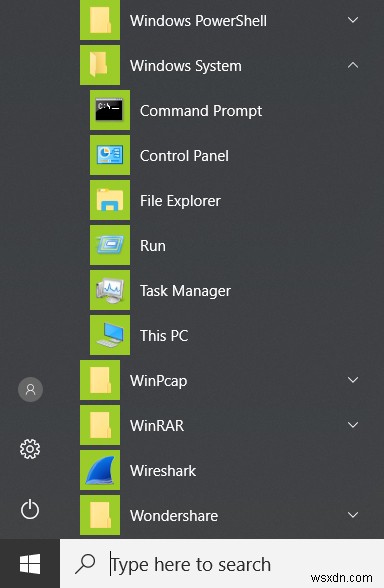Select the Control Panel label

pyautogui.click(x=184, y=156)
